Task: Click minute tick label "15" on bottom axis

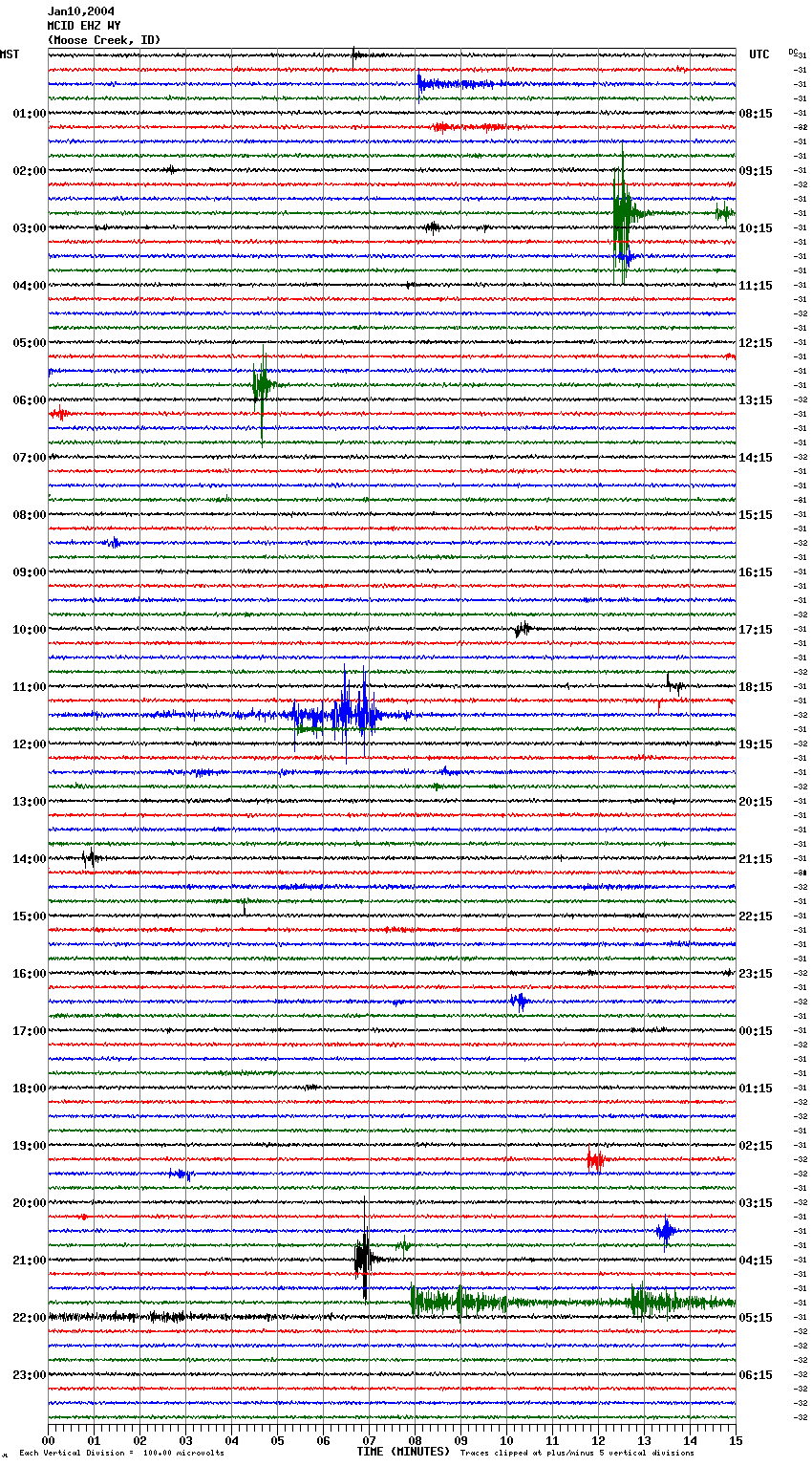Action: (x=736, y=1439)
